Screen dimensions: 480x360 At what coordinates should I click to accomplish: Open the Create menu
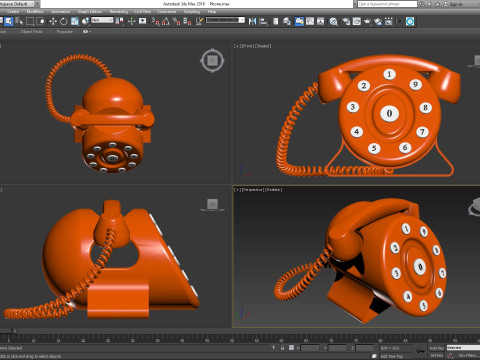pos(13,12)
